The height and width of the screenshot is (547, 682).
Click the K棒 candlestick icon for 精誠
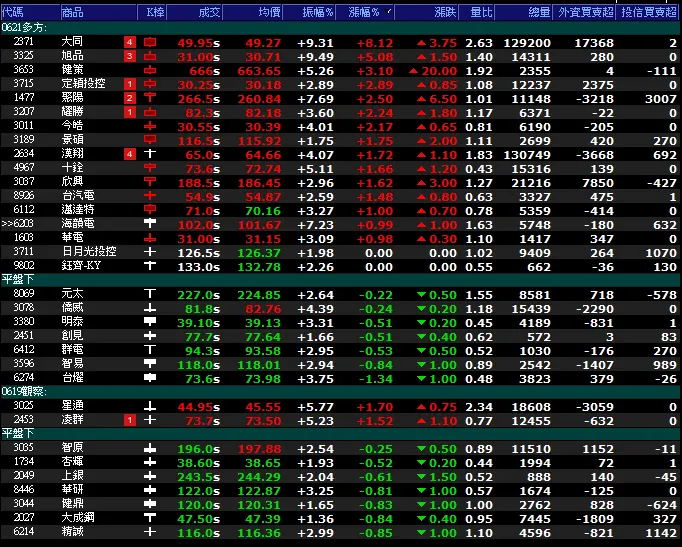click(150, 533)
